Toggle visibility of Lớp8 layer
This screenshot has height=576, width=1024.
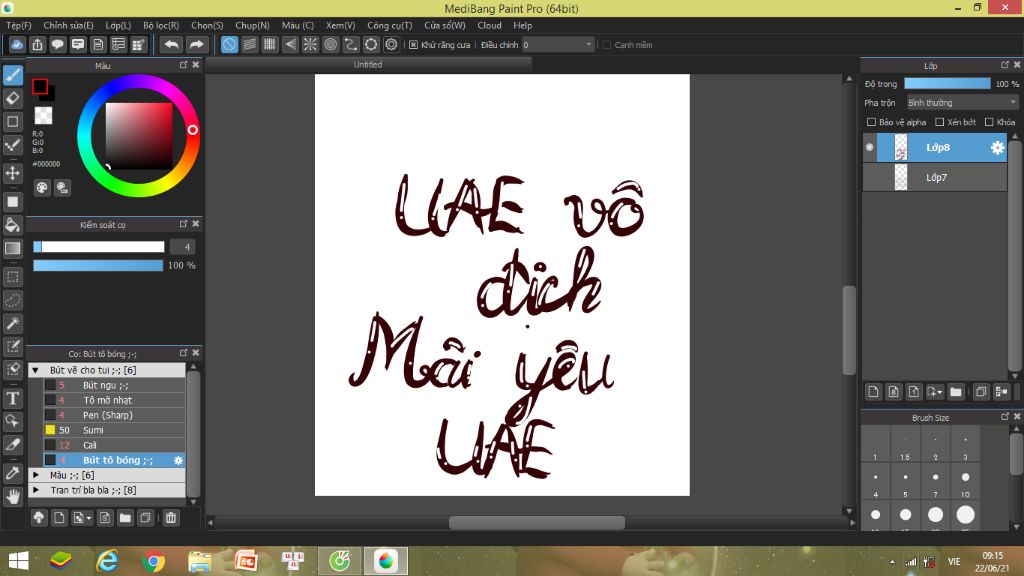pos(870,148)
